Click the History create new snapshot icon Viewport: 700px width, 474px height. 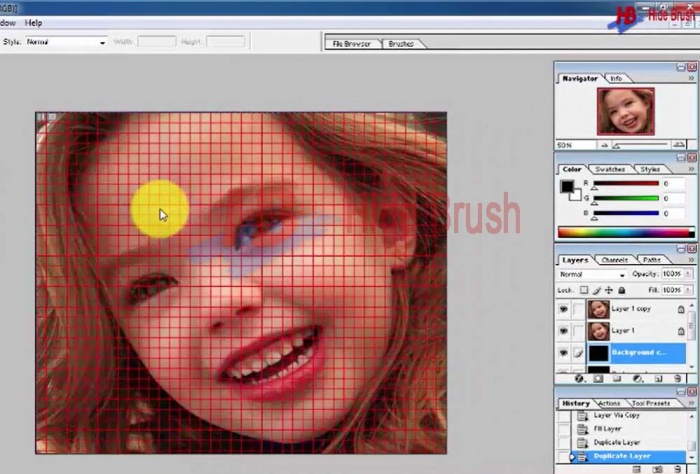658,470
